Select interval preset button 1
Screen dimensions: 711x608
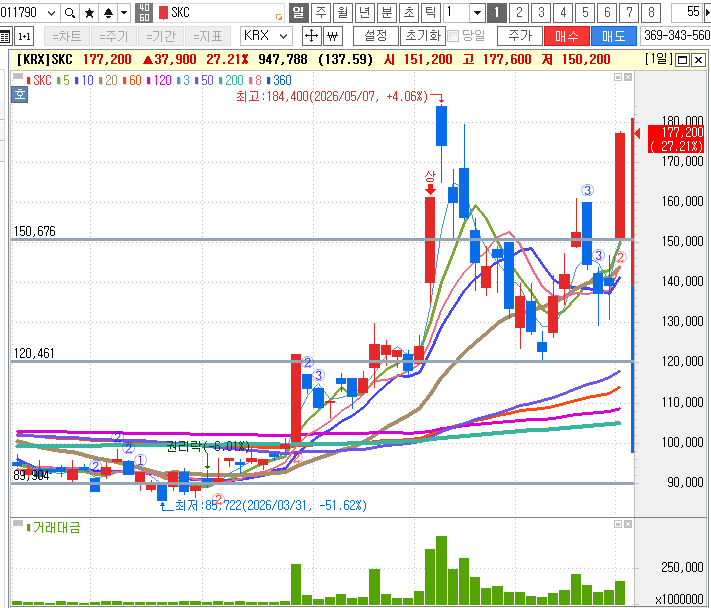pyautogui.click(x=497, y=13)
